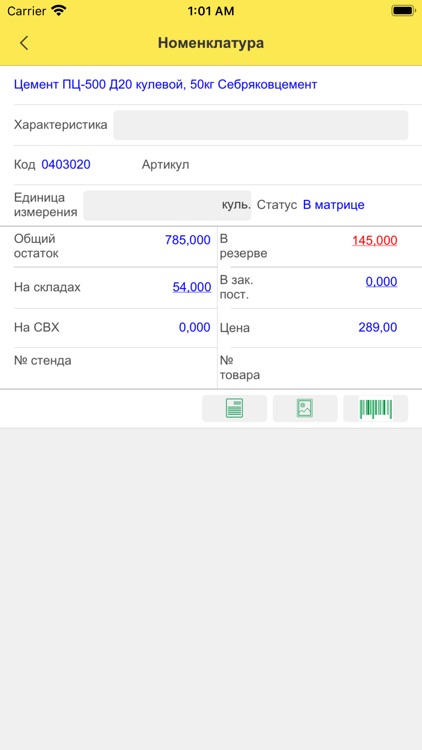This screenshot has height=750, width=422.
Task: Tap the status value В матрице
Action: point(333,205)
